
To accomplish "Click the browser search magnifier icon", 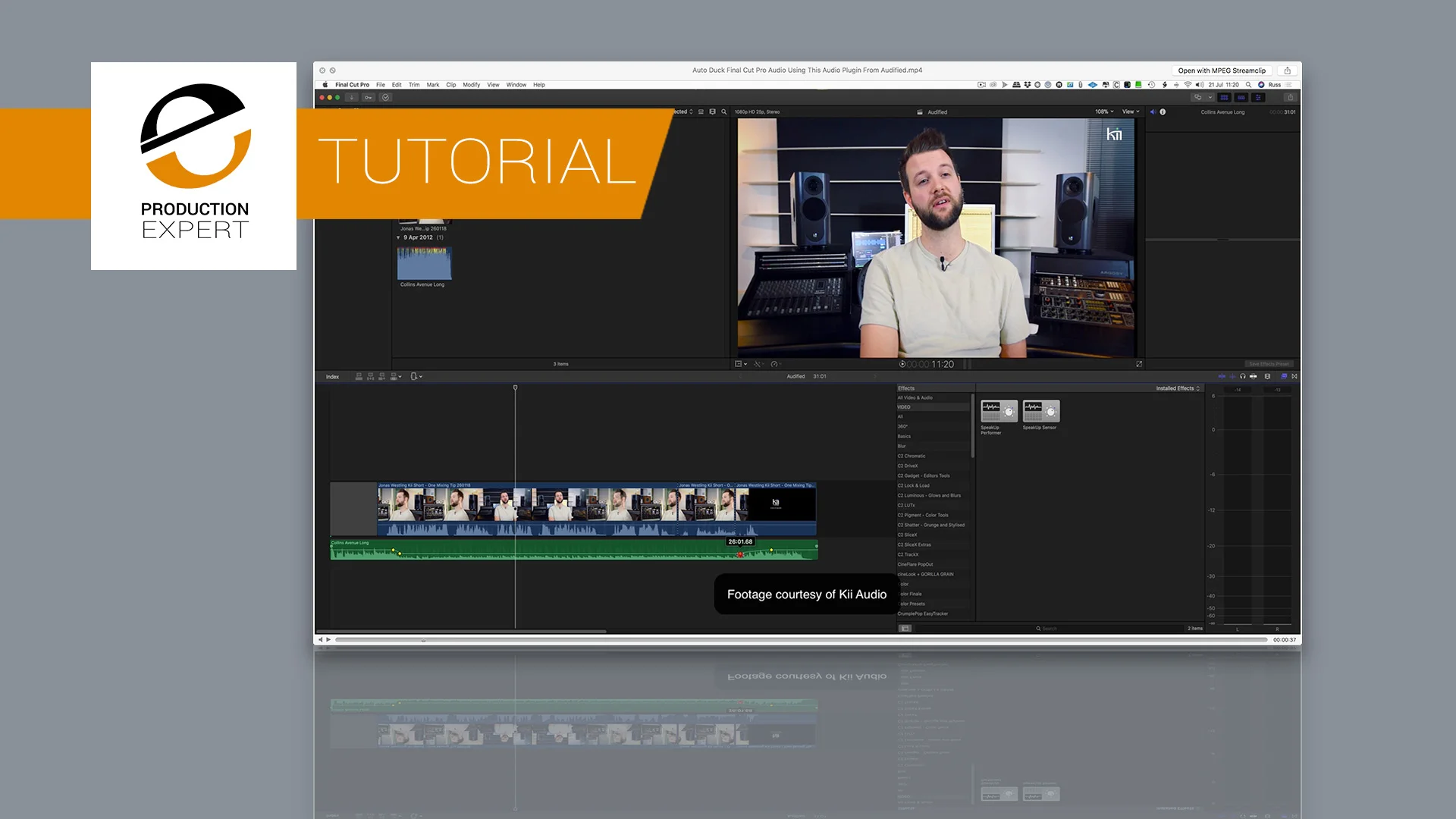I will tap(723, 111).
